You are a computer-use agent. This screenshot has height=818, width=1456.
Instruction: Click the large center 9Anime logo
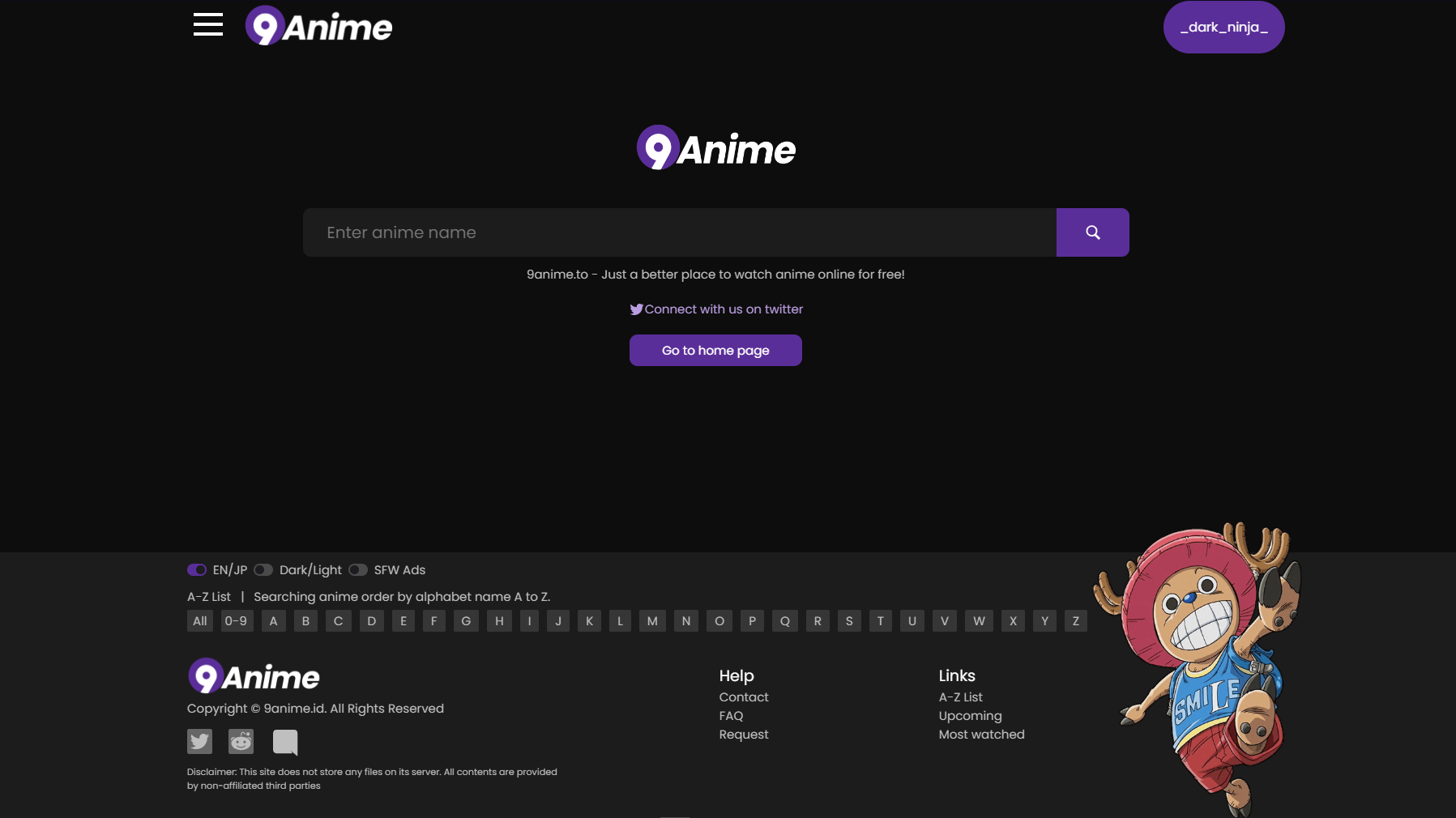716,147
